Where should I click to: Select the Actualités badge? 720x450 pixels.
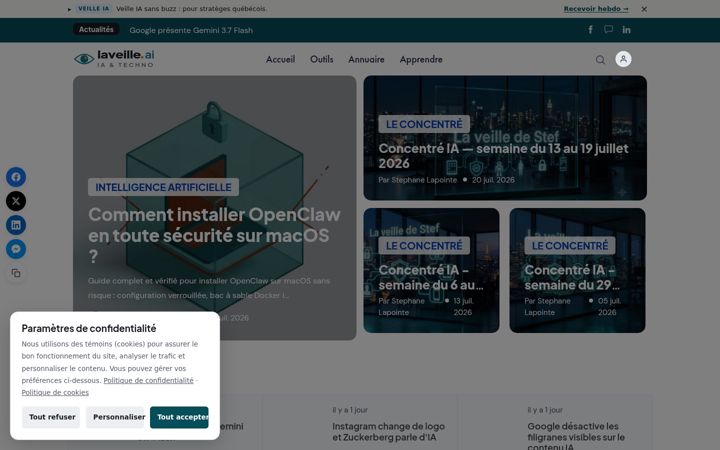pyautogui.click(x=96, y=29)
